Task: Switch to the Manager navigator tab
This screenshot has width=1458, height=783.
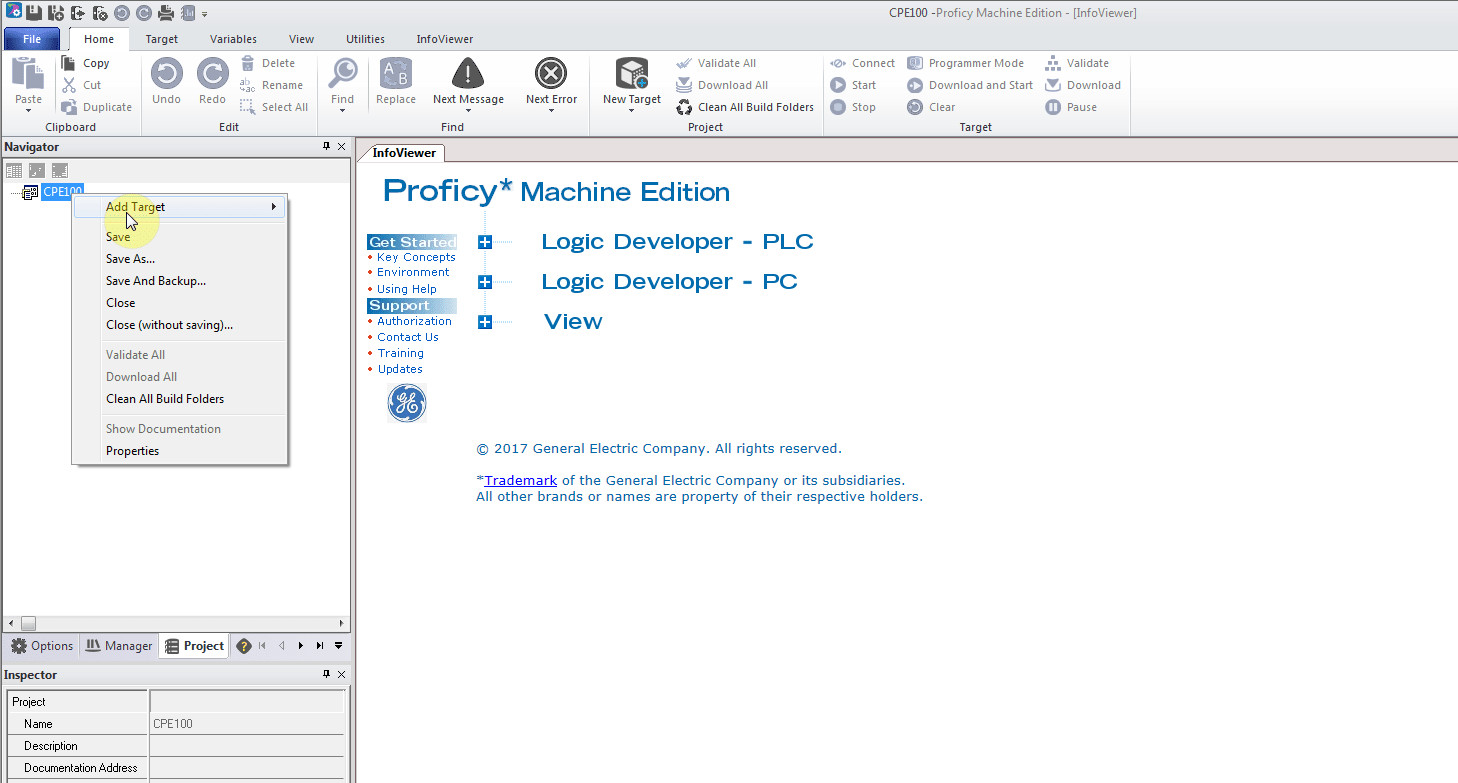Action: coord(119,646)
